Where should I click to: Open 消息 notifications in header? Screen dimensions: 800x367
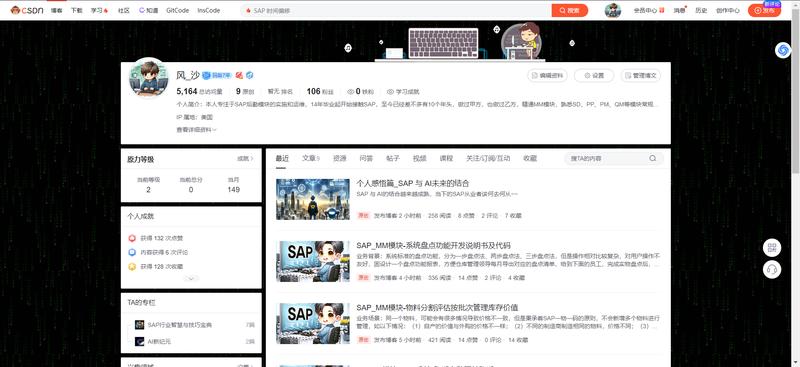[680, 10]
